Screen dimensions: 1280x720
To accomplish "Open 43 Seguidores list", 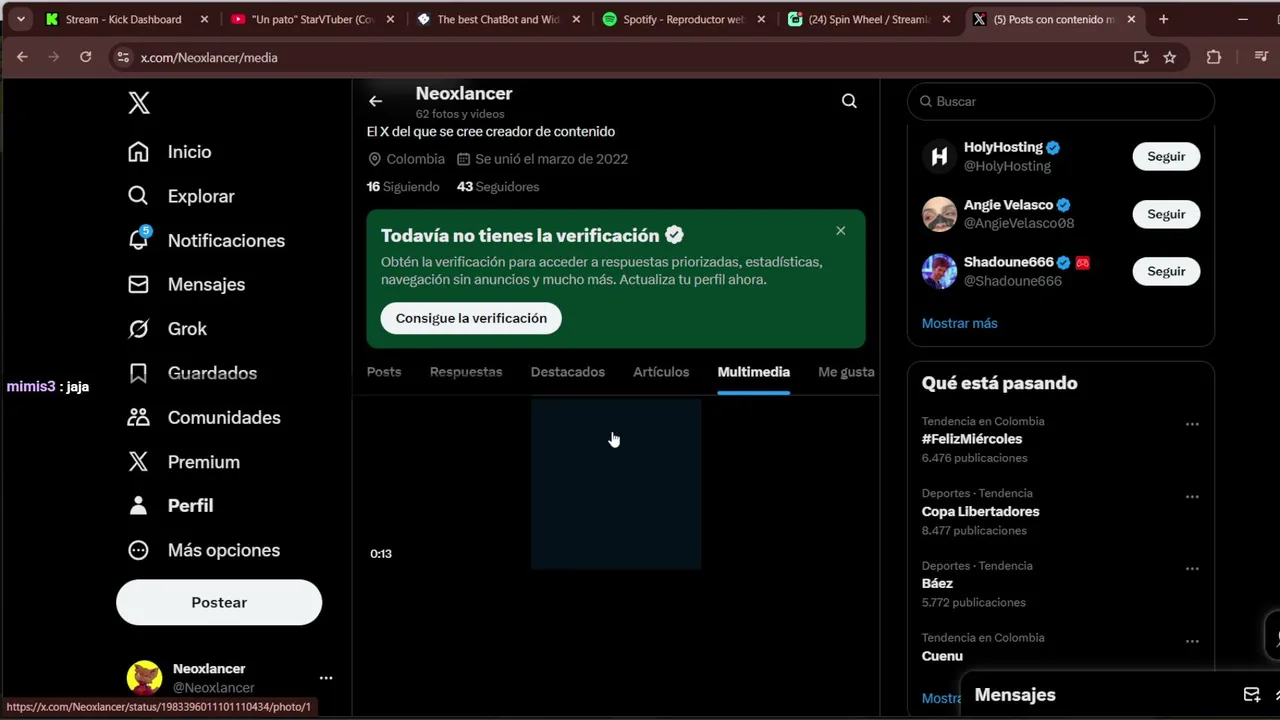I will [x=498, y=187].
